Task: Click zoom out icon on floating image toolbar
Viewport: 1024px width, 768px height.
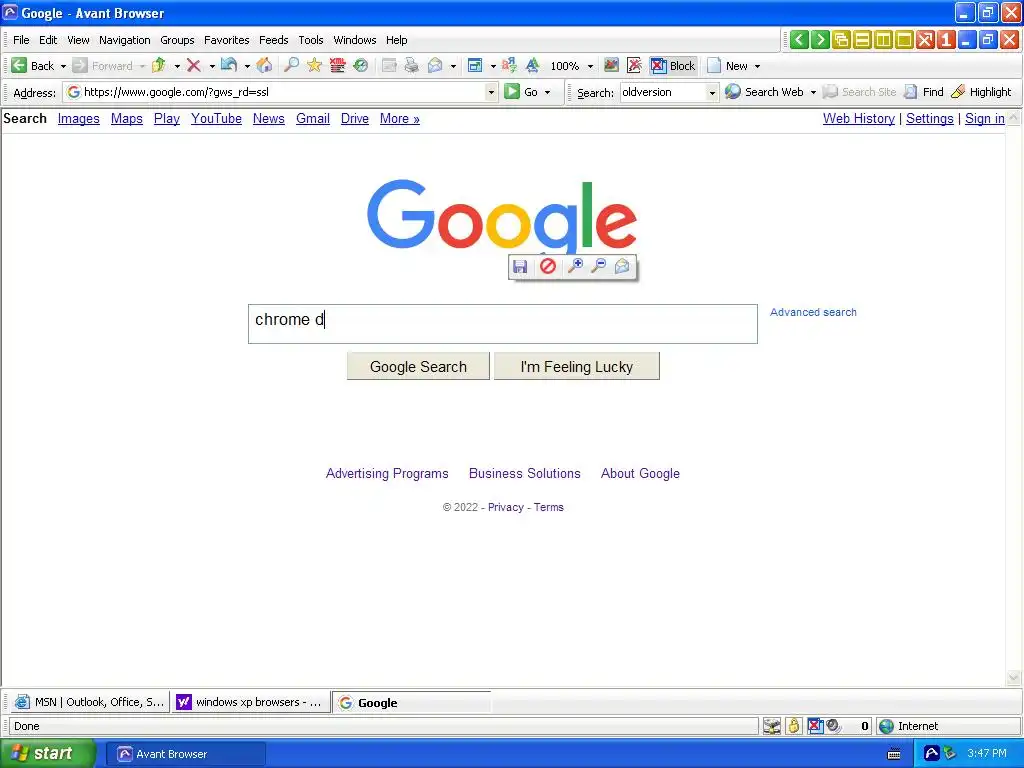Action: coord(598,266)
